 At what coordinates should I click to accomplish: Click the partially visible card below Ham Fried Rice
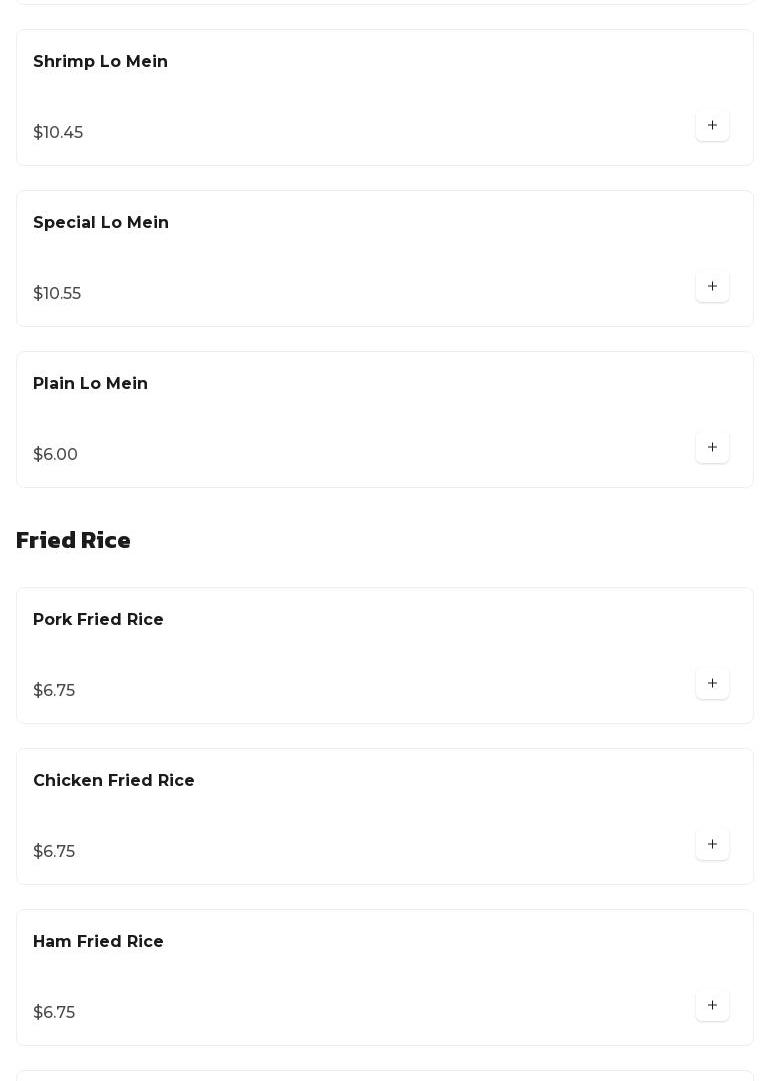click(385, 1076)
